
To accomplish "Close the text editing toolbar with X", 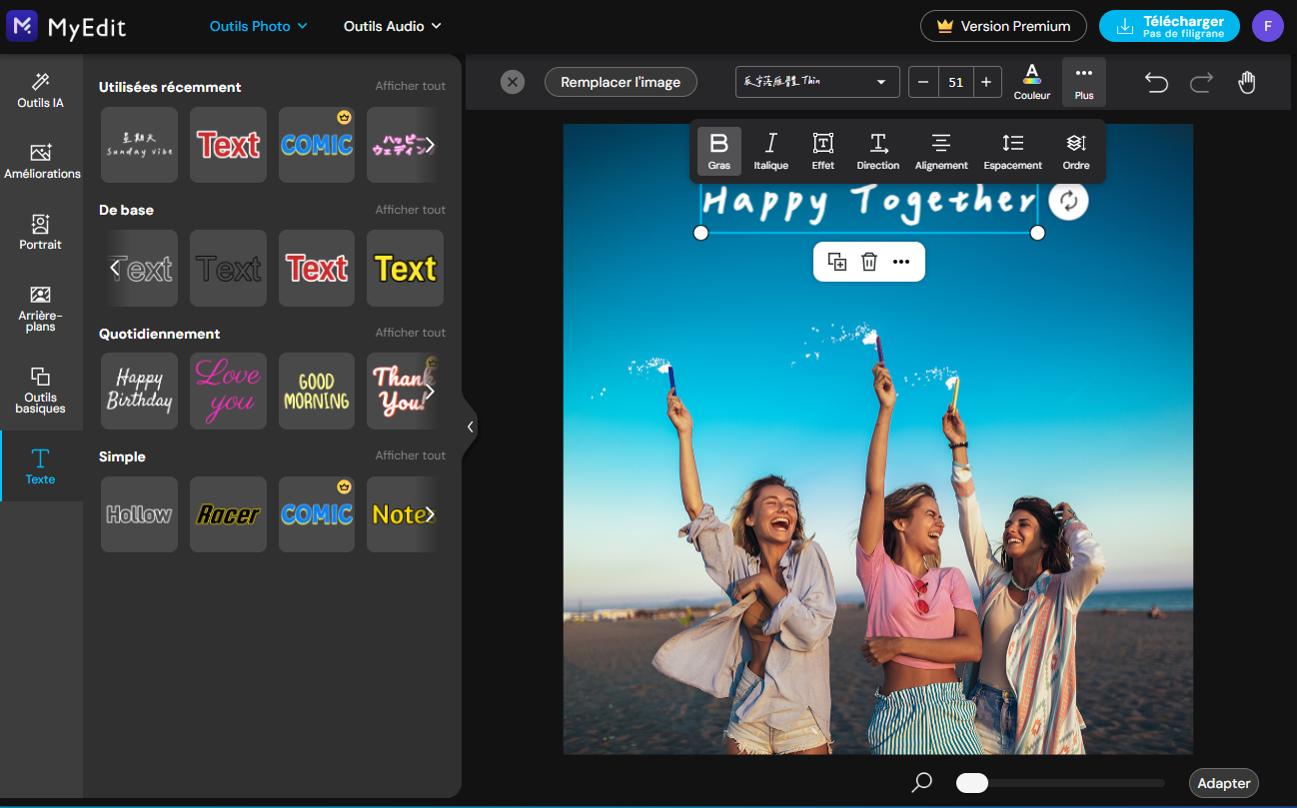I will pos(512,82).
